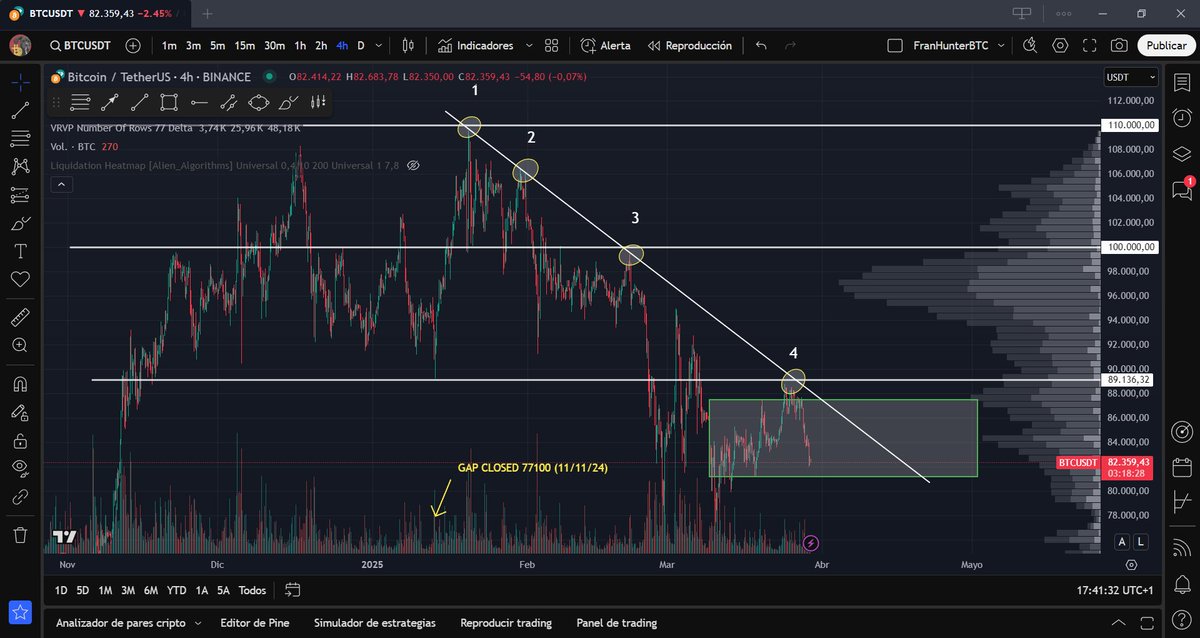This screenshot has height=638, width=1200.
Task: Open the forecasting and measurement tools
Action: point(20,194)
